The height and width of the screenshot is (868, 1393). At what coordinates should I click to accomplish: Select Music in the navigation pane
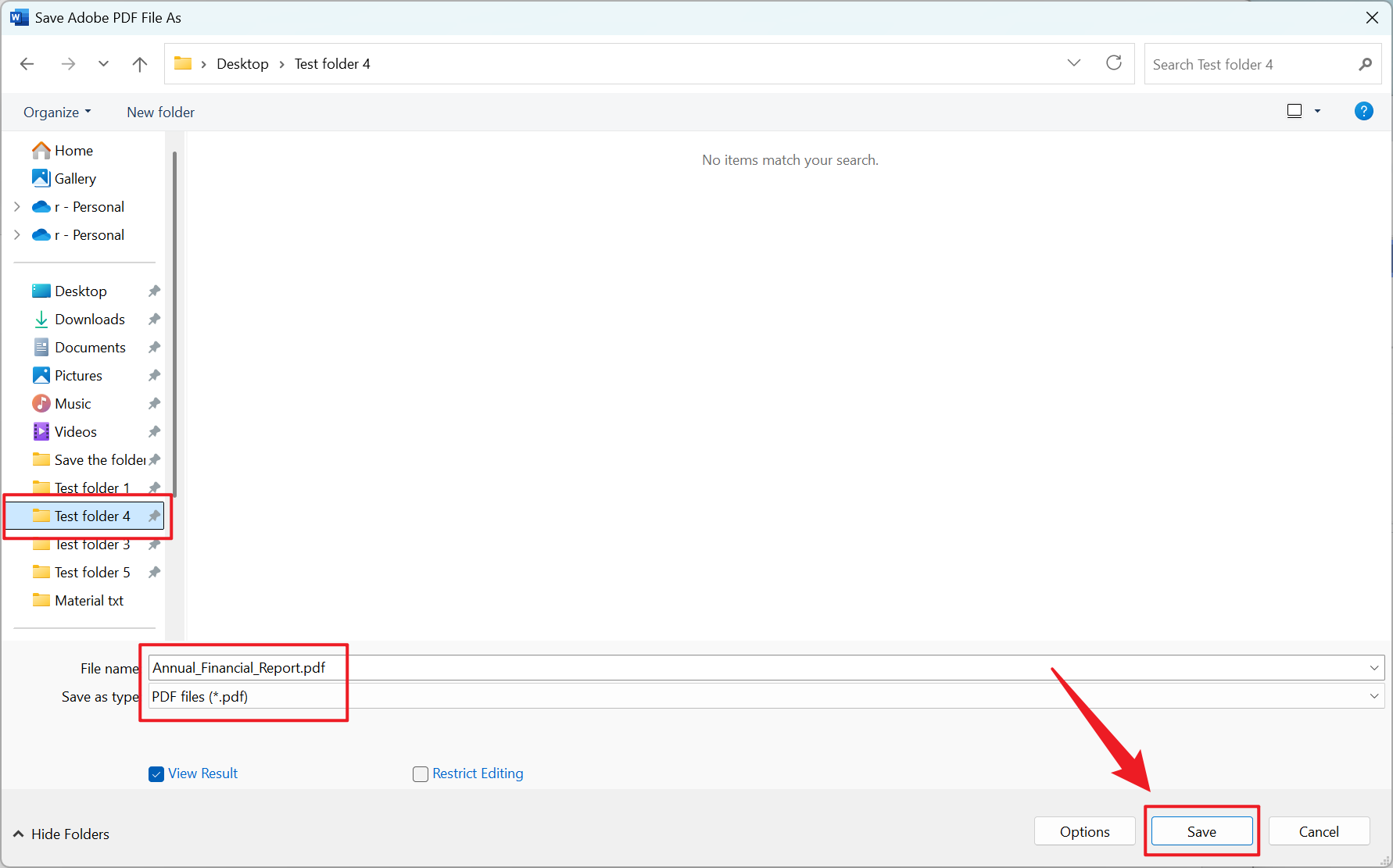coord(73,404)
